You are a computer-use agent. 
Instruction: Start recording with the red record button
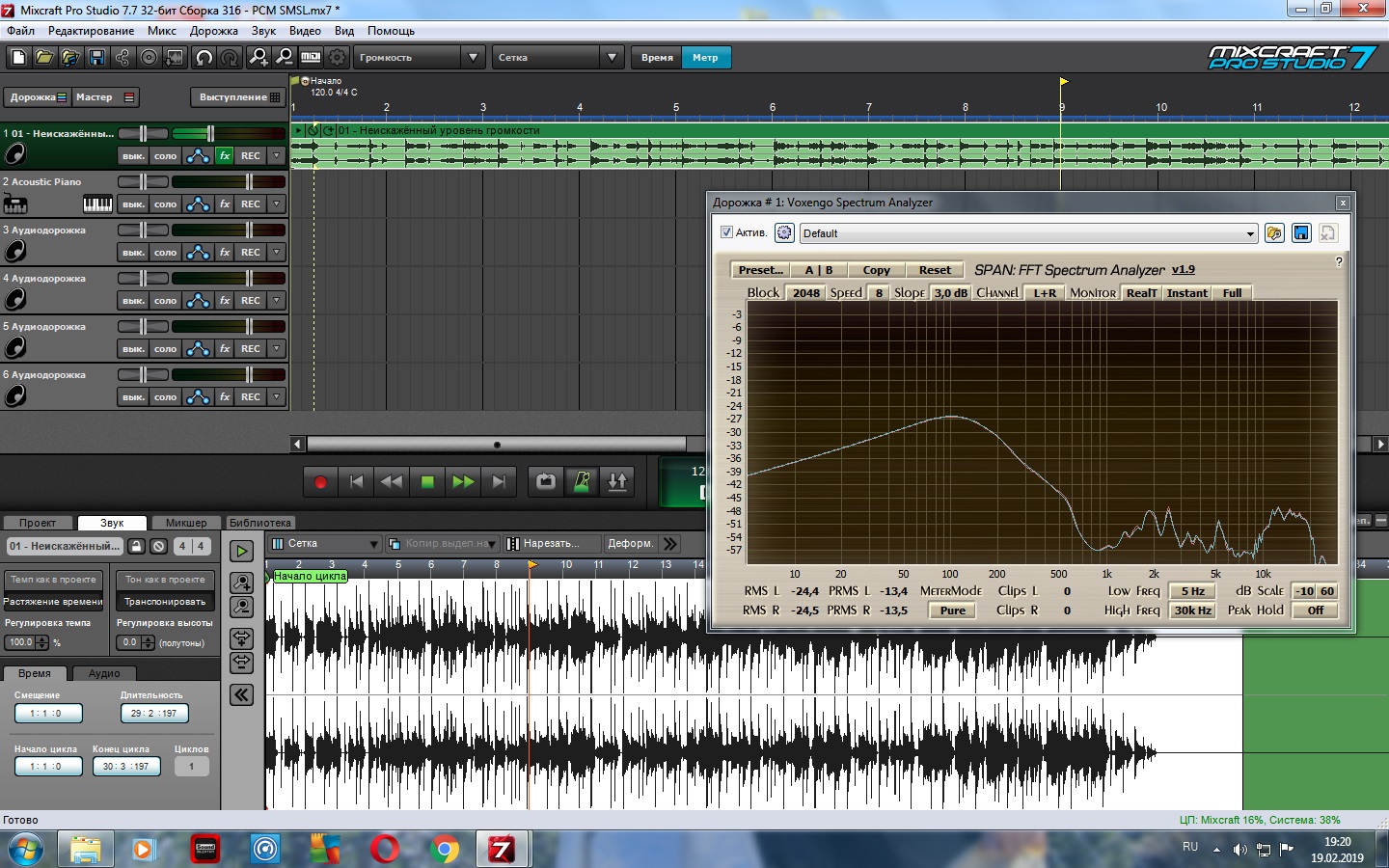321,481
